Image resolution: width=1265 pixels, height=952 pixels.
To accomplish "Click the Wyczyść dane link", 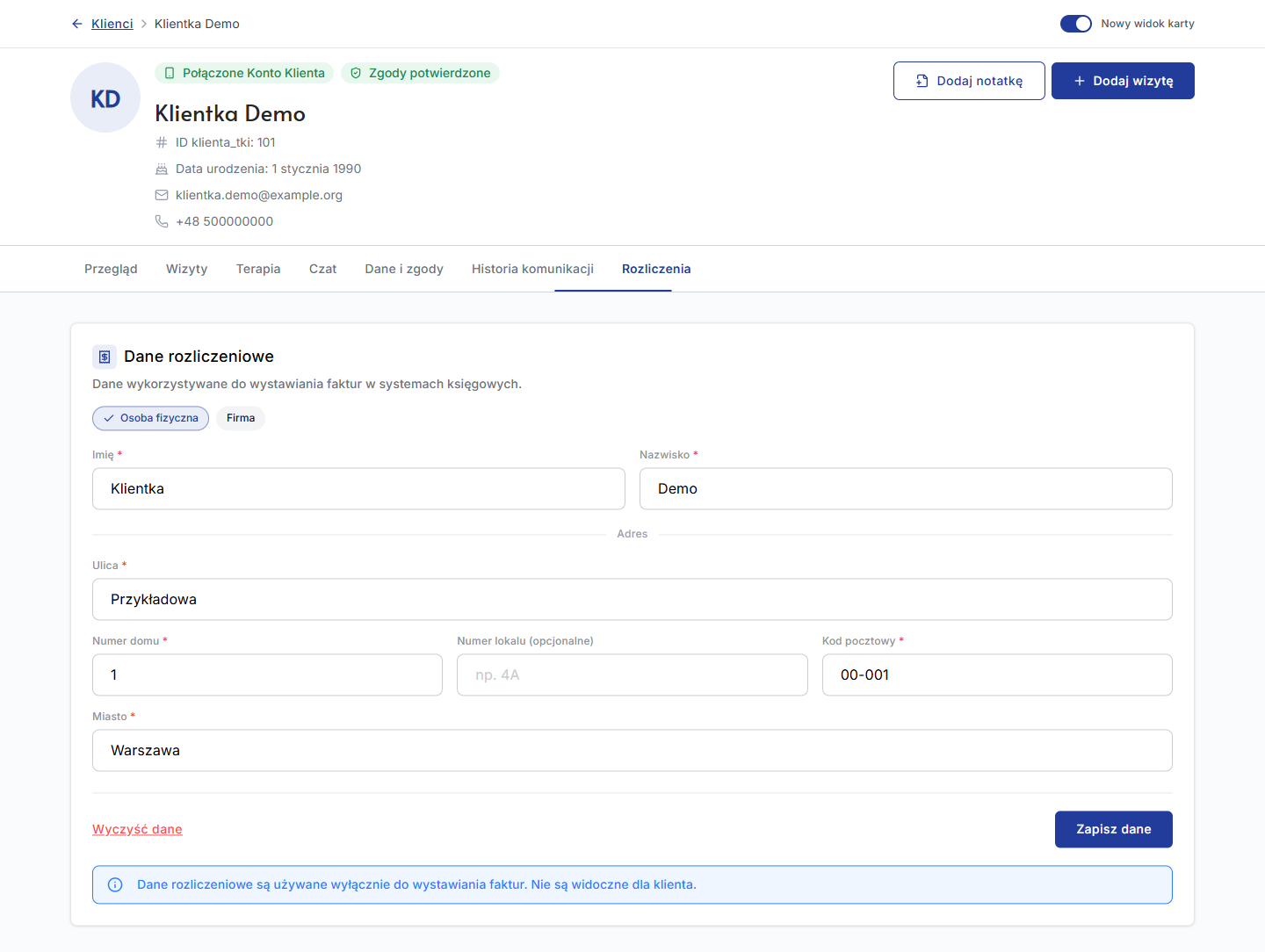I will tap(137, 829).
